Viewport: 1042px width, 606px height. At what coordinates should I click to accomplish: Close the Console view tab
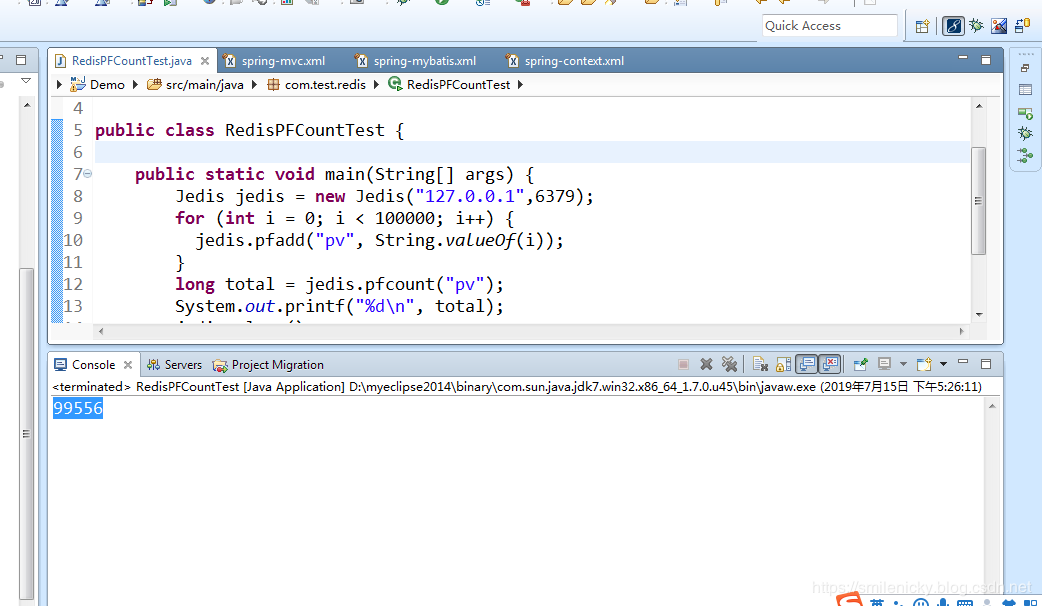[128, 365]
